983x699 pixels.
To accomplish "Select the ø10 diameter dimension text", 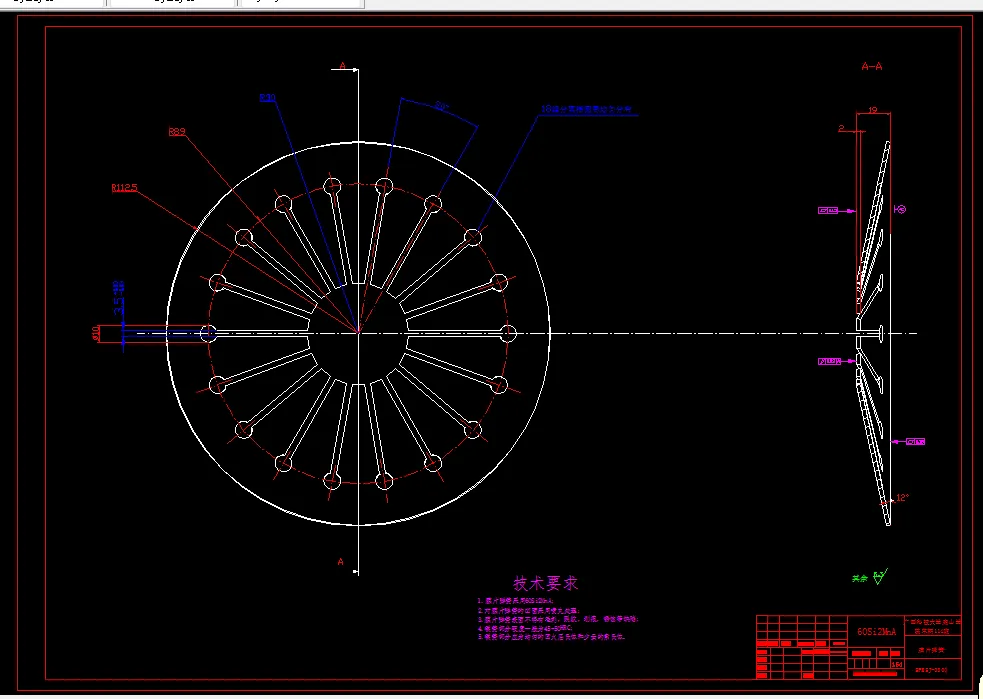I will coord(96,332).
